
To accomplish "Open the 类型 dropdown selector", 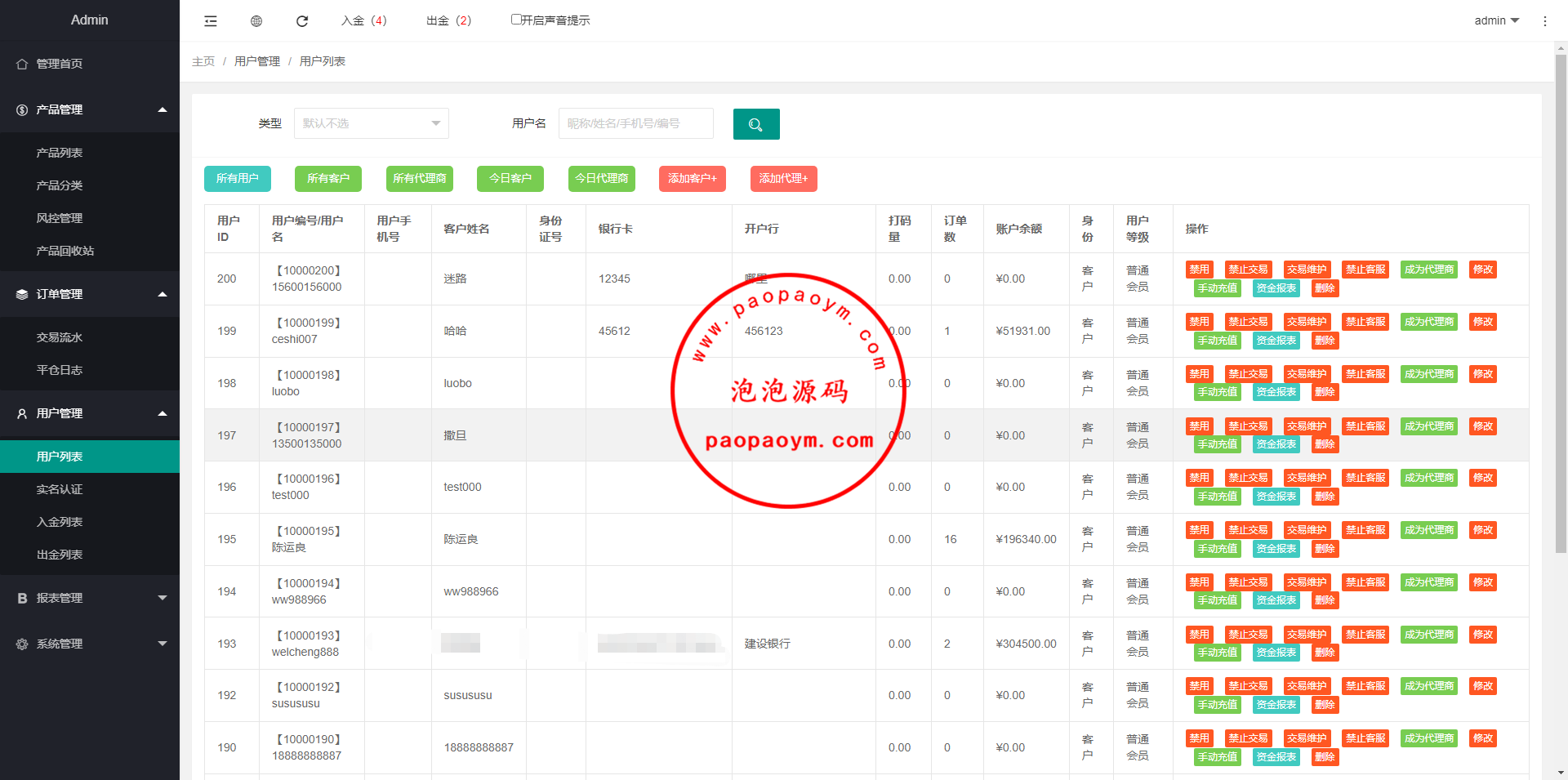I will 371,123.
